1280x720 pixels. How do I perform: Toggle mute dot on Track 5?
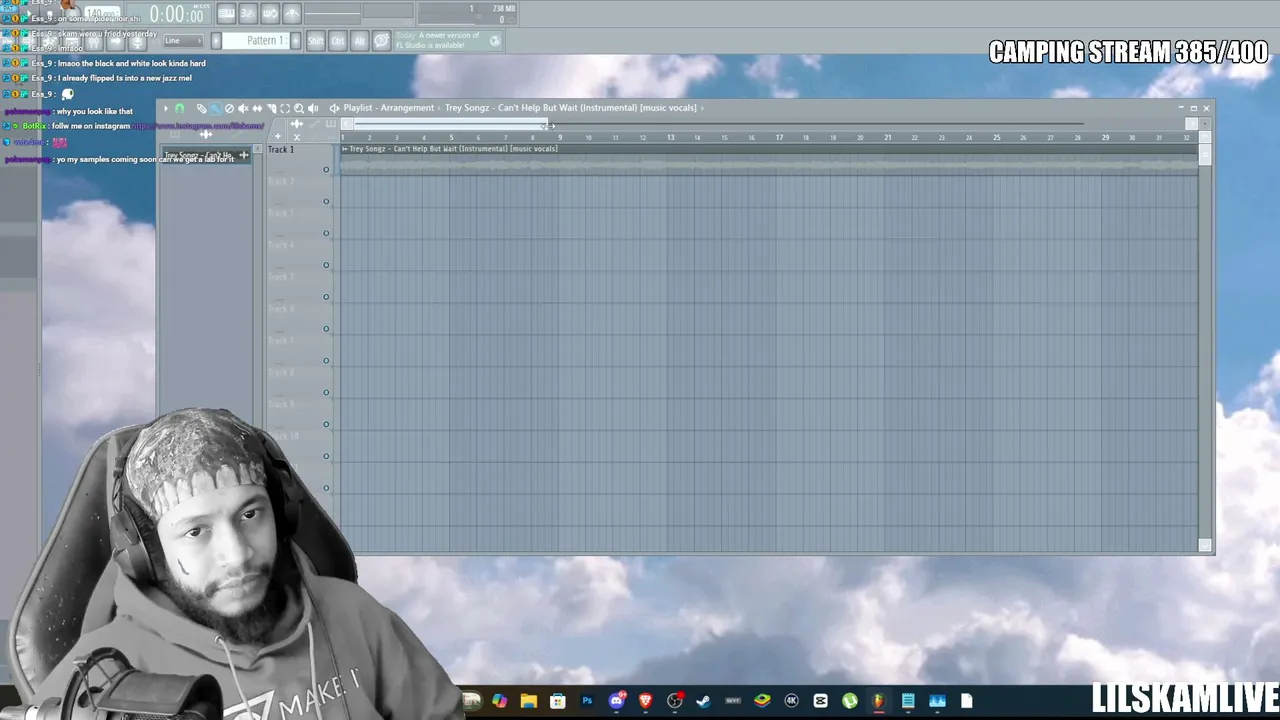click(x=326, y=297)
